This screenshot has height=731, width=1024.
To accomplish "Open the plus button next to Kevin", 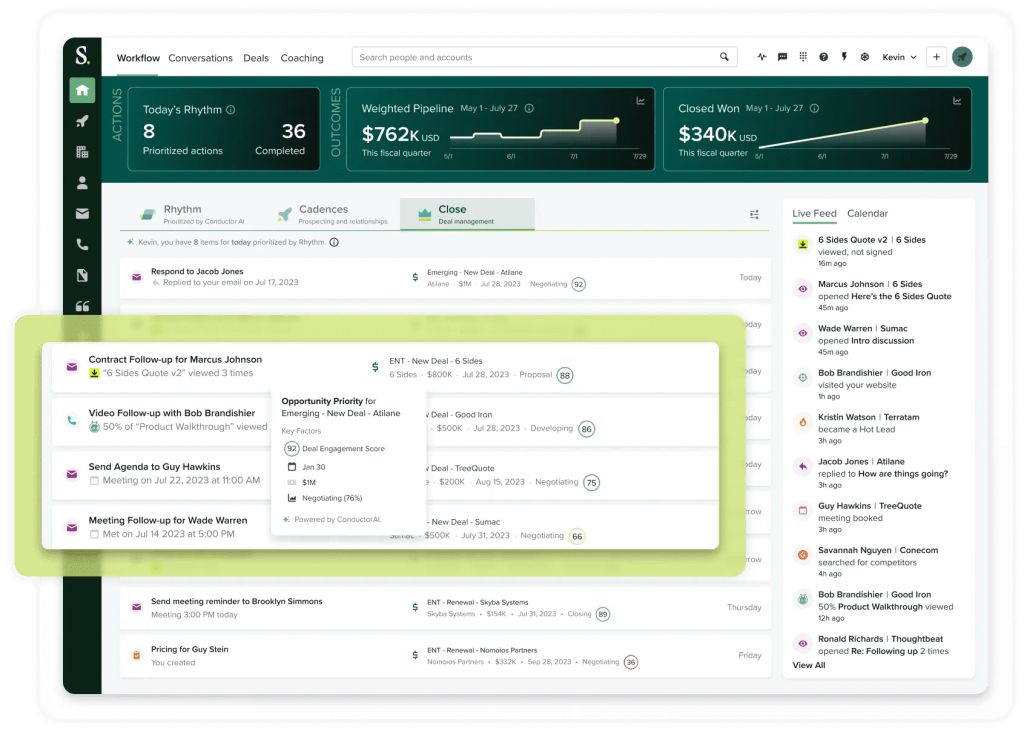I will pos(935,57).
